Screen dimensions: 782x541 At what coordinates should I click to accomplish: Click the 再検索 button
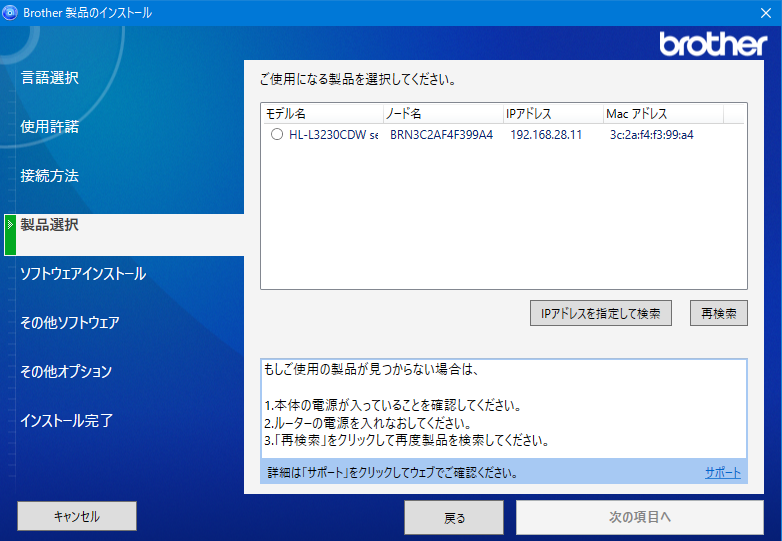[719, 313]
